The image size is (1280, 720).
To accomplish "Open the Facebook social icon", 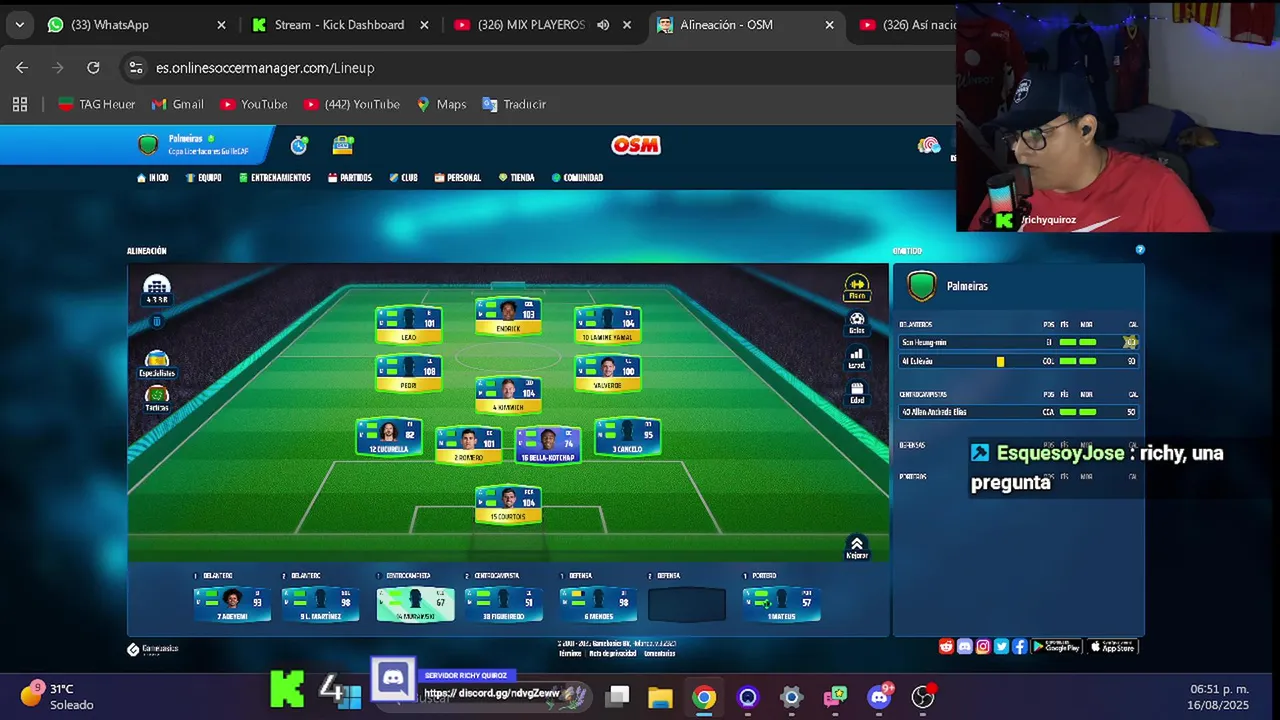I will (x=1020, y=647).
